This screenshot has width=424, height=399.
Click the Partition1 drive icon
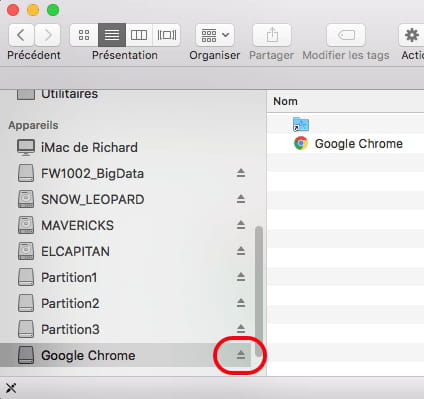26,277
